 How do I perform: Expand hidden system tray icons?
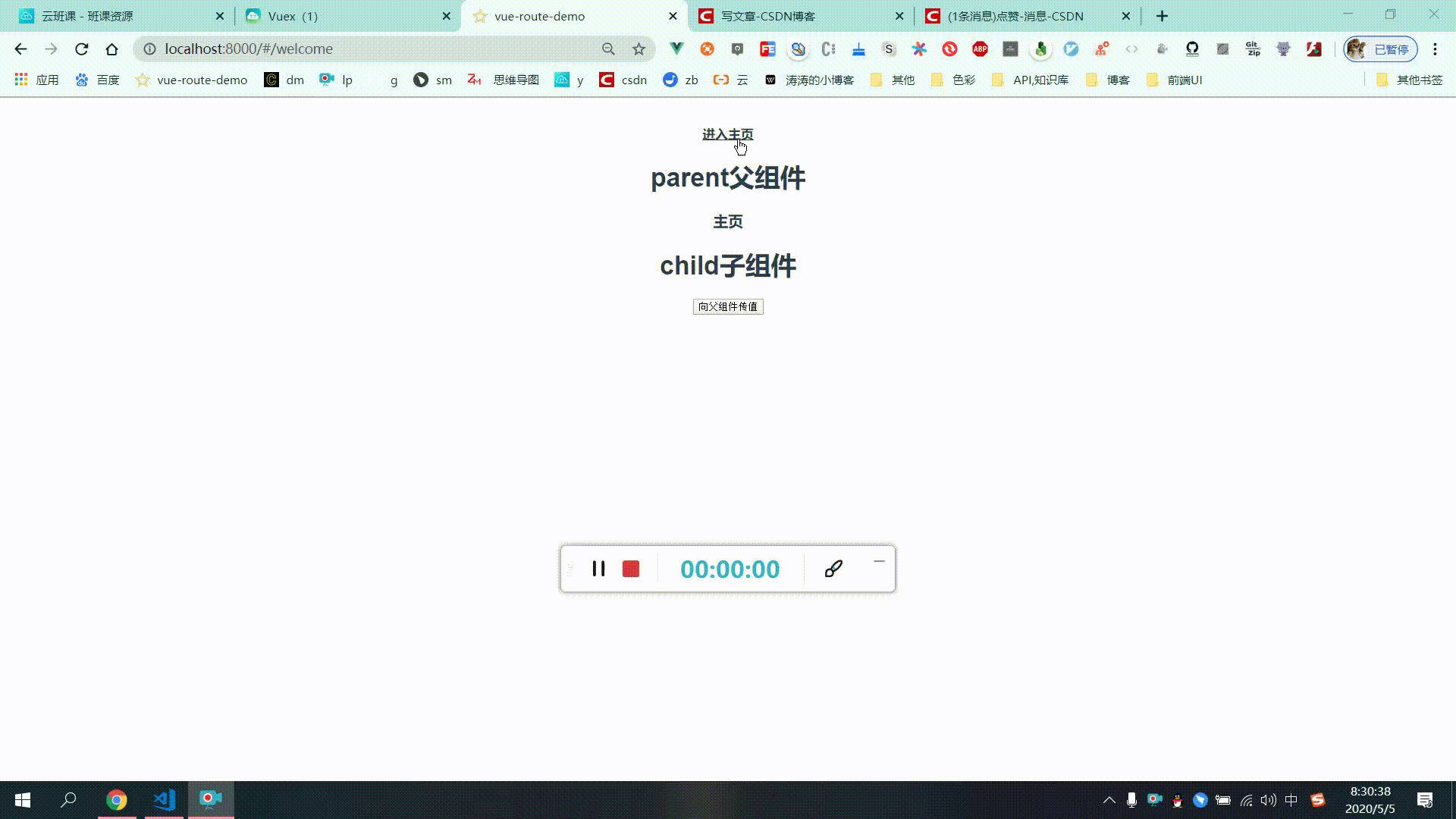pos(1109,800)
